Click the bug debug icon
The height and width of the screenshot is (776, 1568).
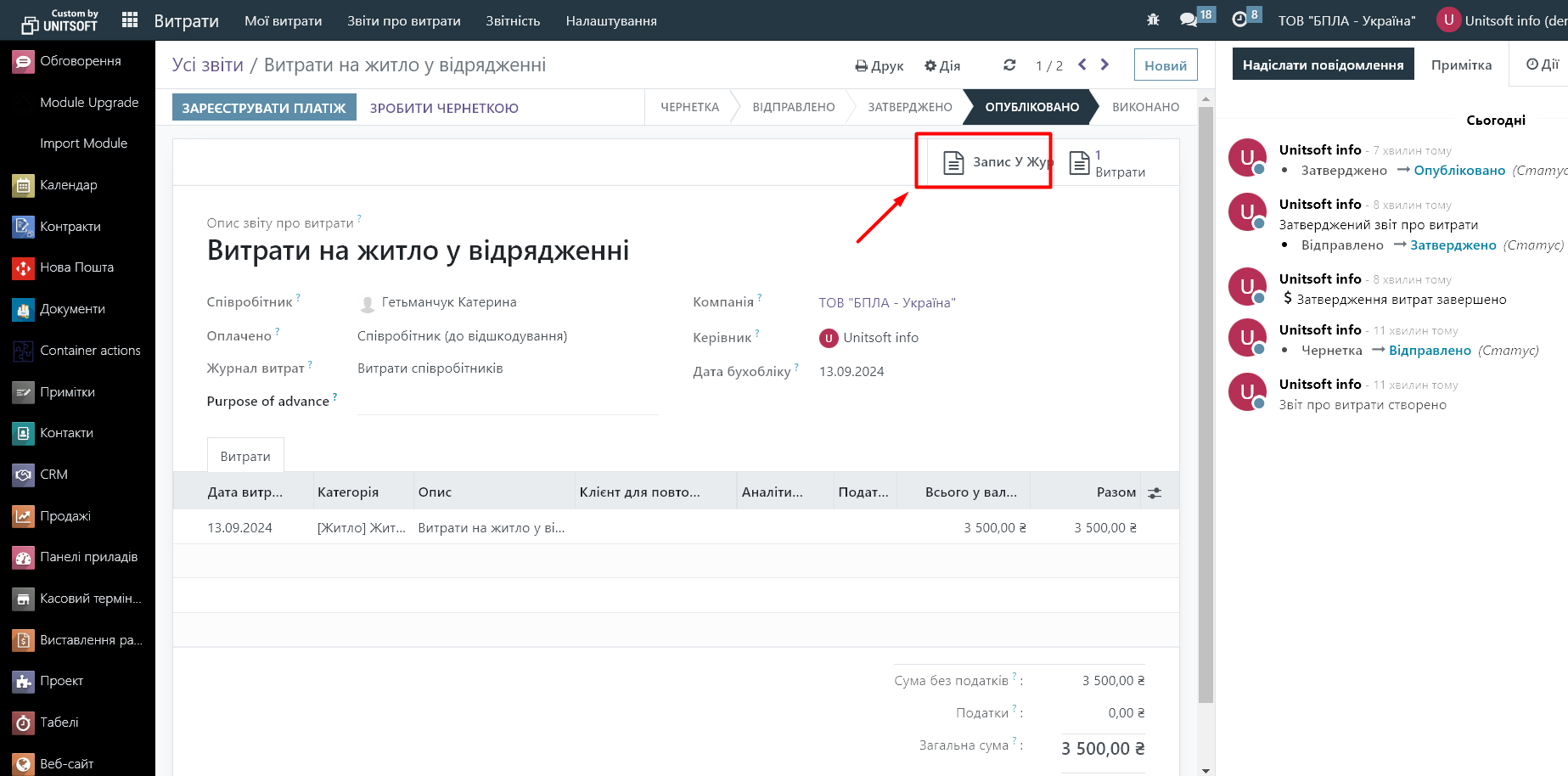pos(1153,20)
